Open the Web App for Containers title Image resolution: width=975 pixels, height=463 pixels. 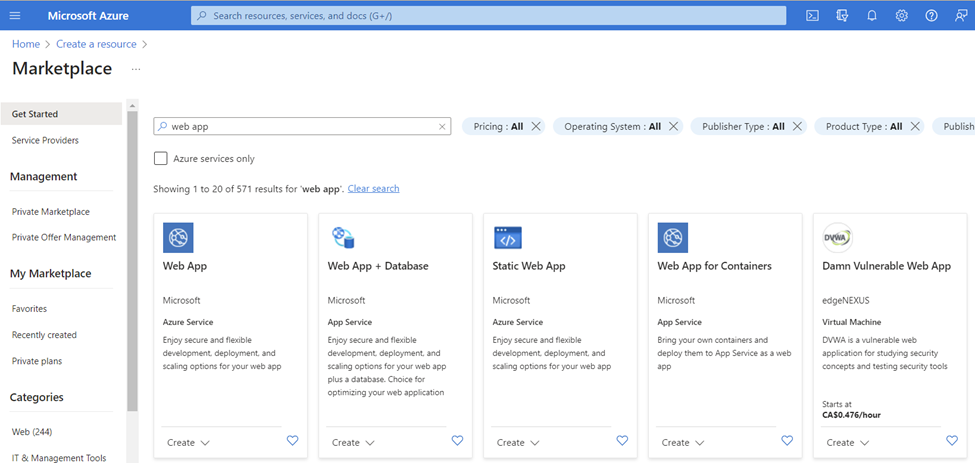[x=714, y=266]
